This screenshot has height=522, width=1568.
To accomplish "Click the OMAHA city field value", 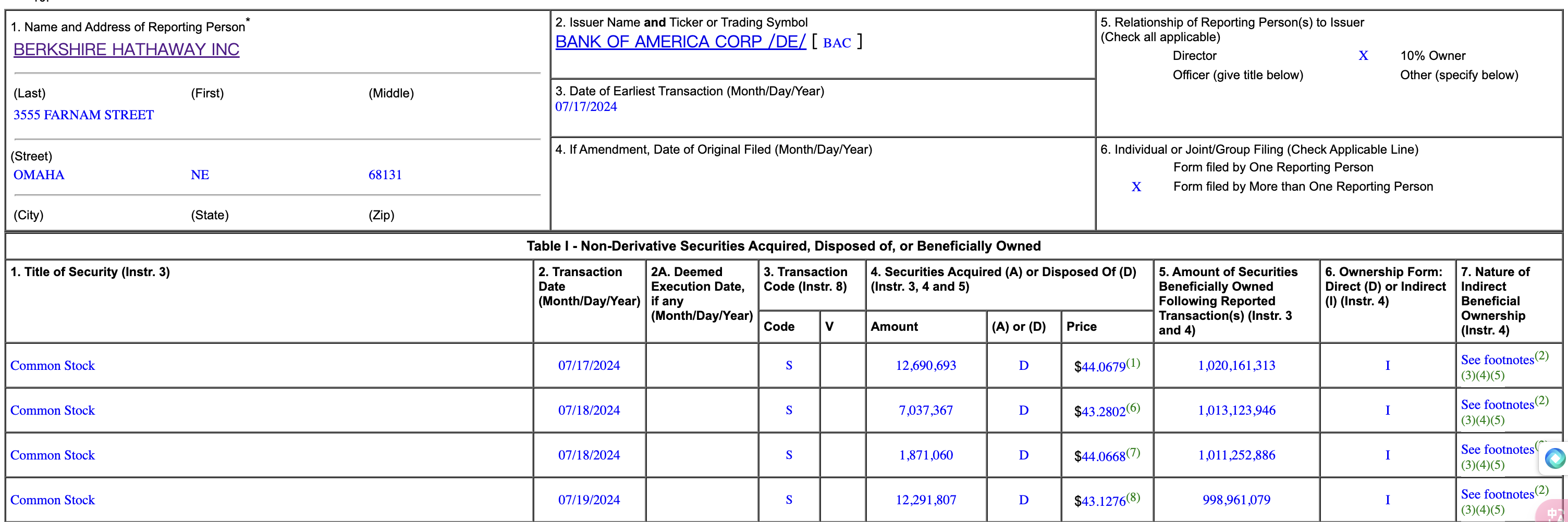I will point(39,175).
